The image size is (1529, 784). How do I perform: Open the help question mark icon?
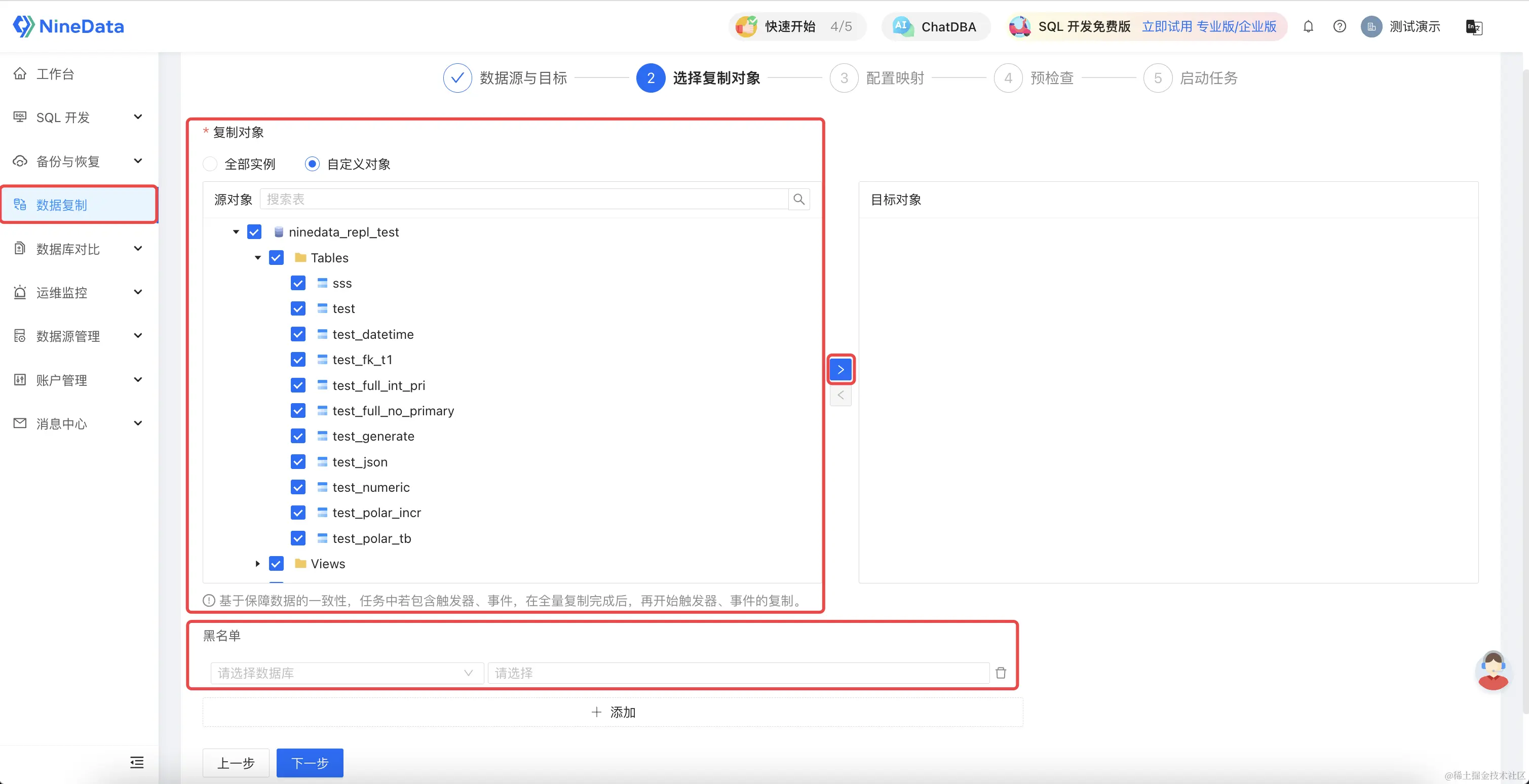point(1340,26)
